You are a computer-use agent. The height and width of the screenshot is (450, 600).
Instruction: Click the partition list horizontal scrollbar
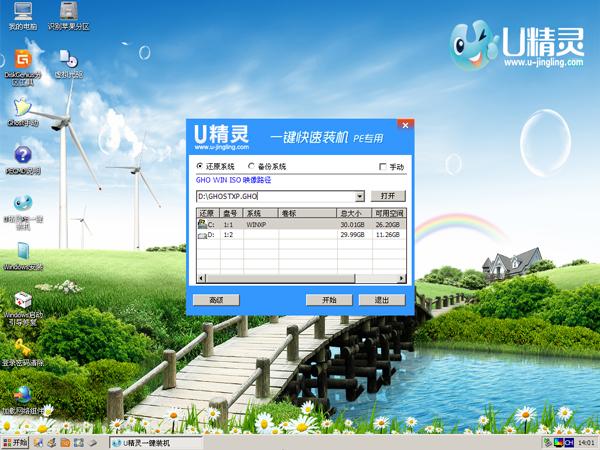[300, 277]
